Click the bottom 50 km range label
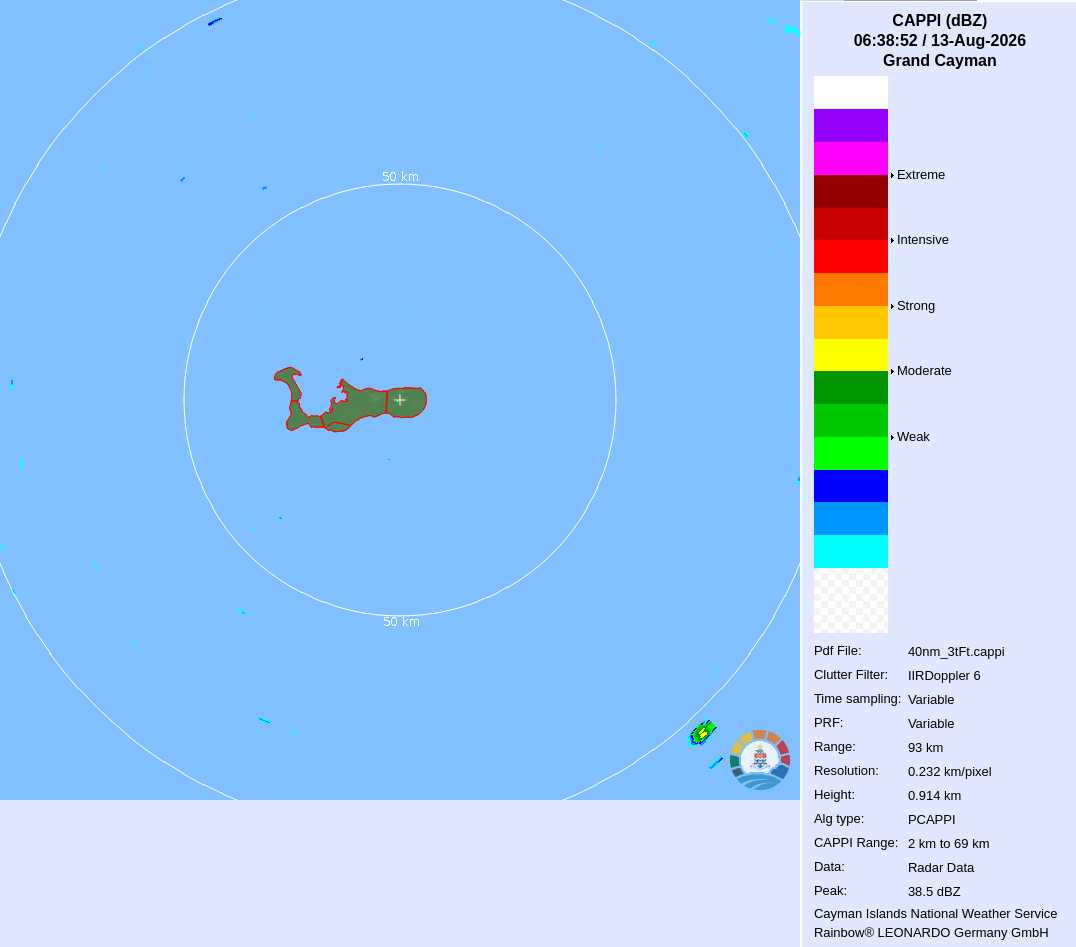 [401, 622]
